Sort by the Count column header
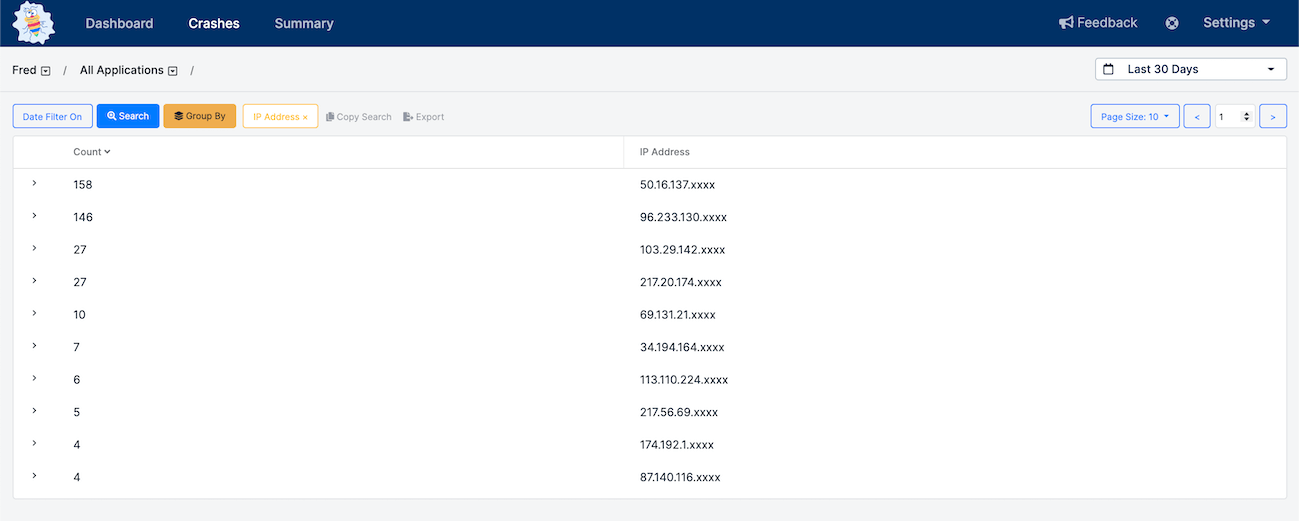1299x521 pixels. (x=91, y=152)
